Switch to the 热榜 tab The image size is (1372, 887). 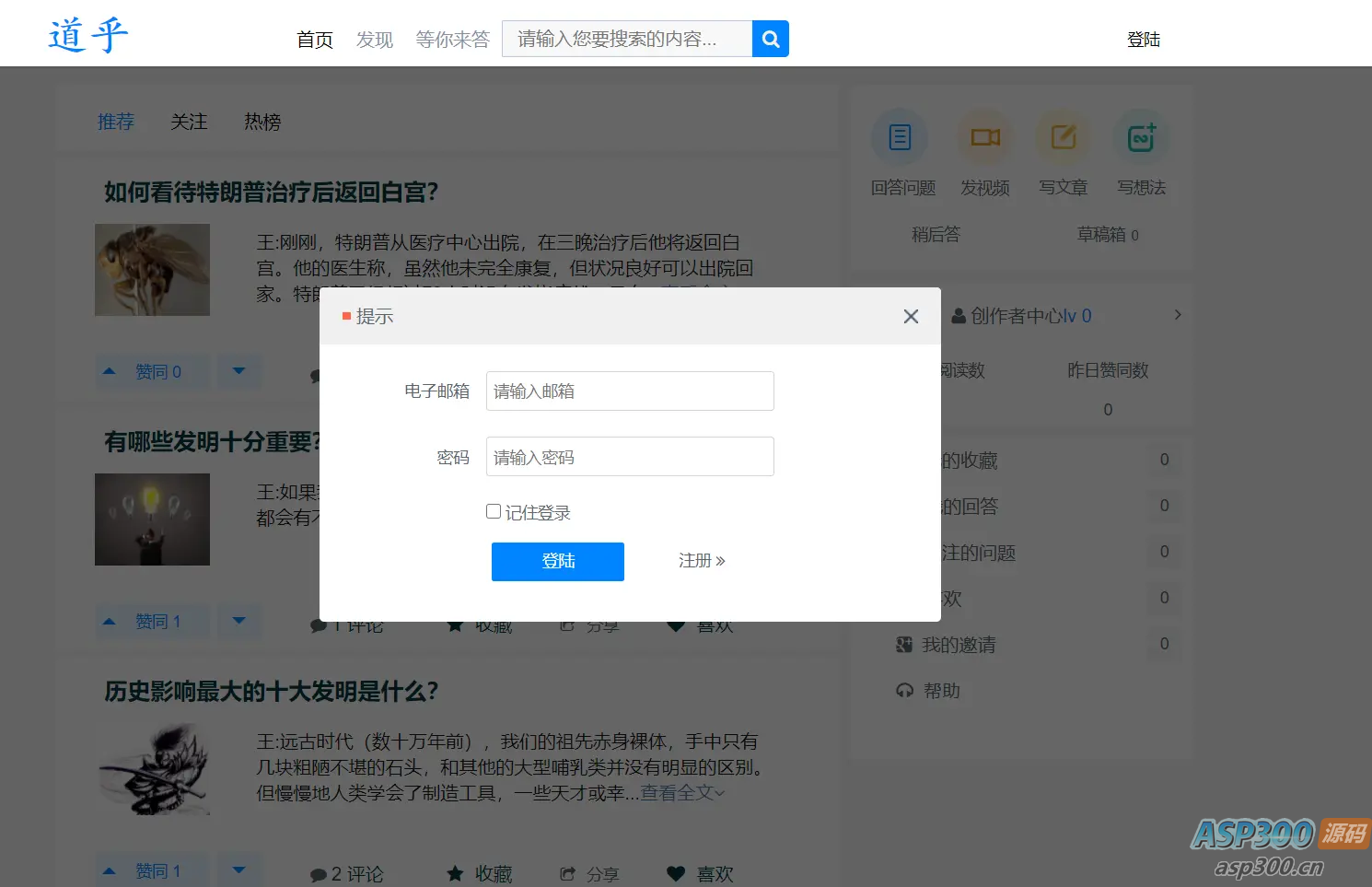click(262, 122)
